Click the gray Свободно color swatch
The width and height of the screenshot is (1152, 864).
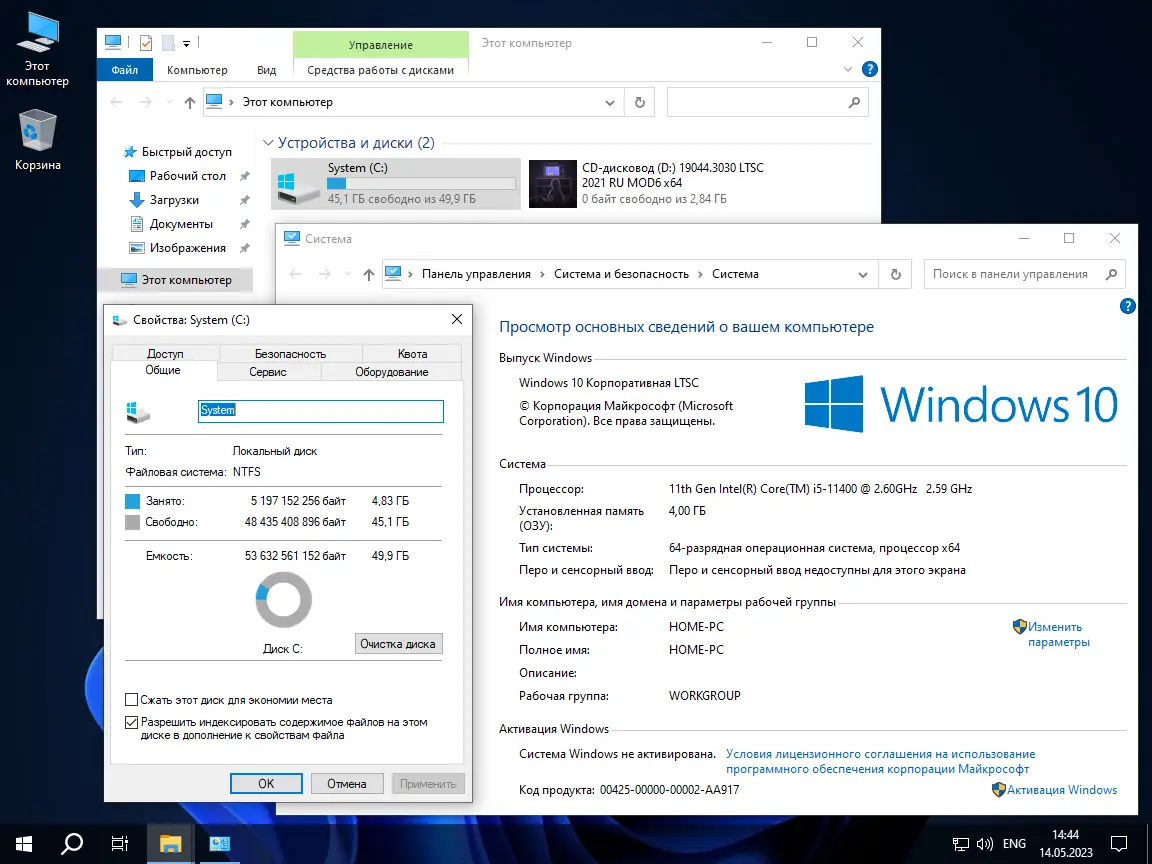(132, 522)
